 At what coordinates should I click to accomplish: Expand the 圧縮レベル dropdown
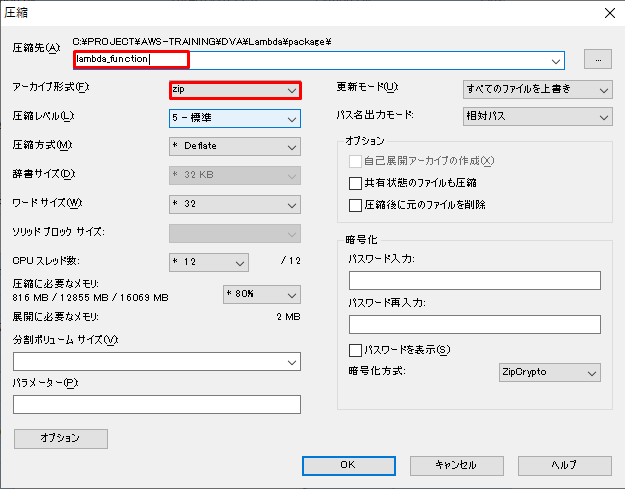[235, 118]
